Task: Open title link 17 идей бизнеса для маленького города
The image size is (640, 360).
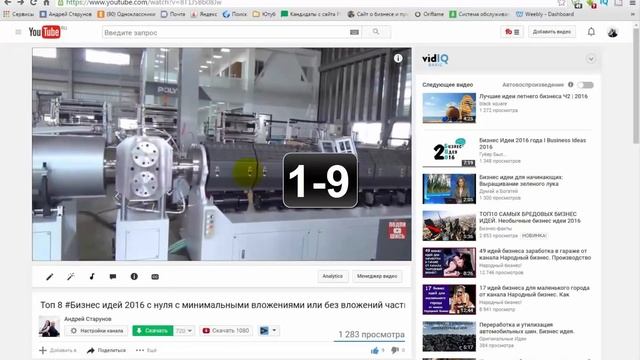Action: click(534, 291)
